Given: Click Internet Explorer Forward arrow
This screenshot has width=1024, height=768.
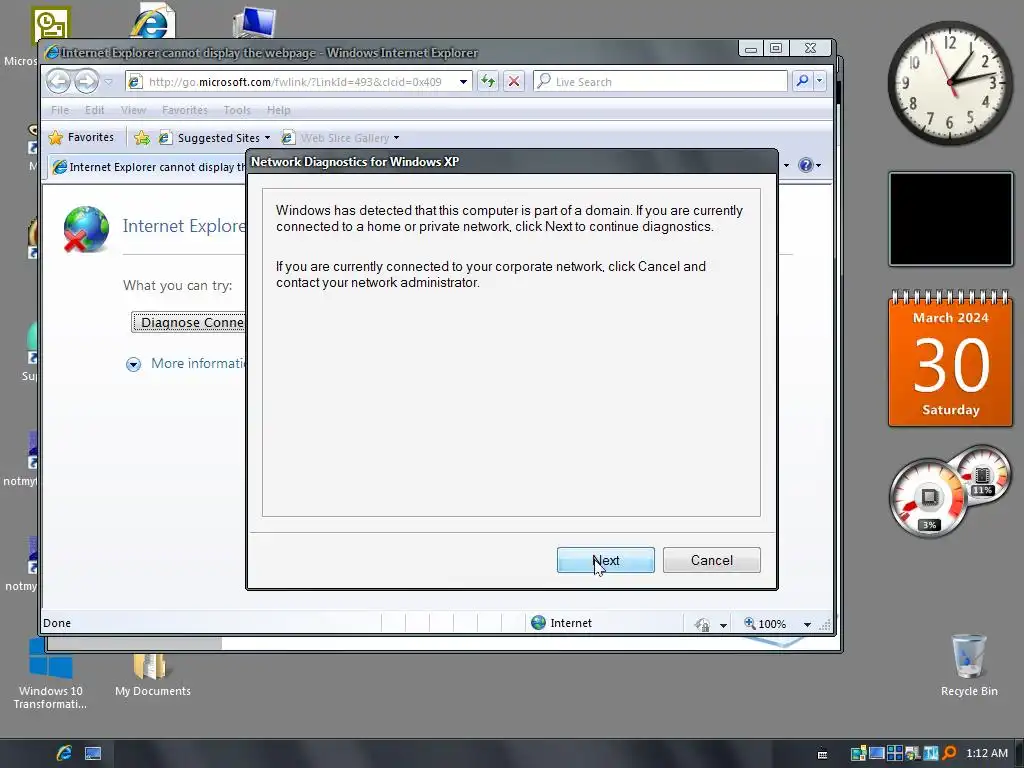Looking at the screenshot, I should point(86,82).
